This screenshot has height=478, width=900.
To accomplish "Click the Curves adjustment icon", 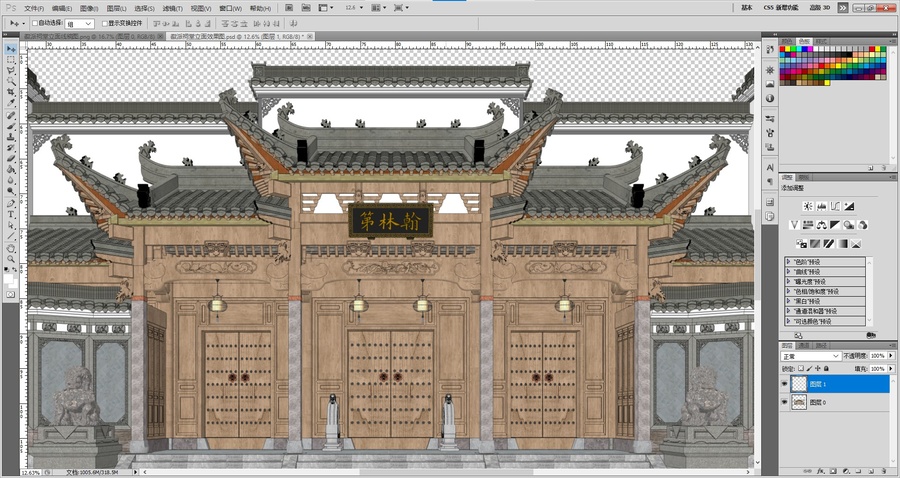I will point(835,206).
